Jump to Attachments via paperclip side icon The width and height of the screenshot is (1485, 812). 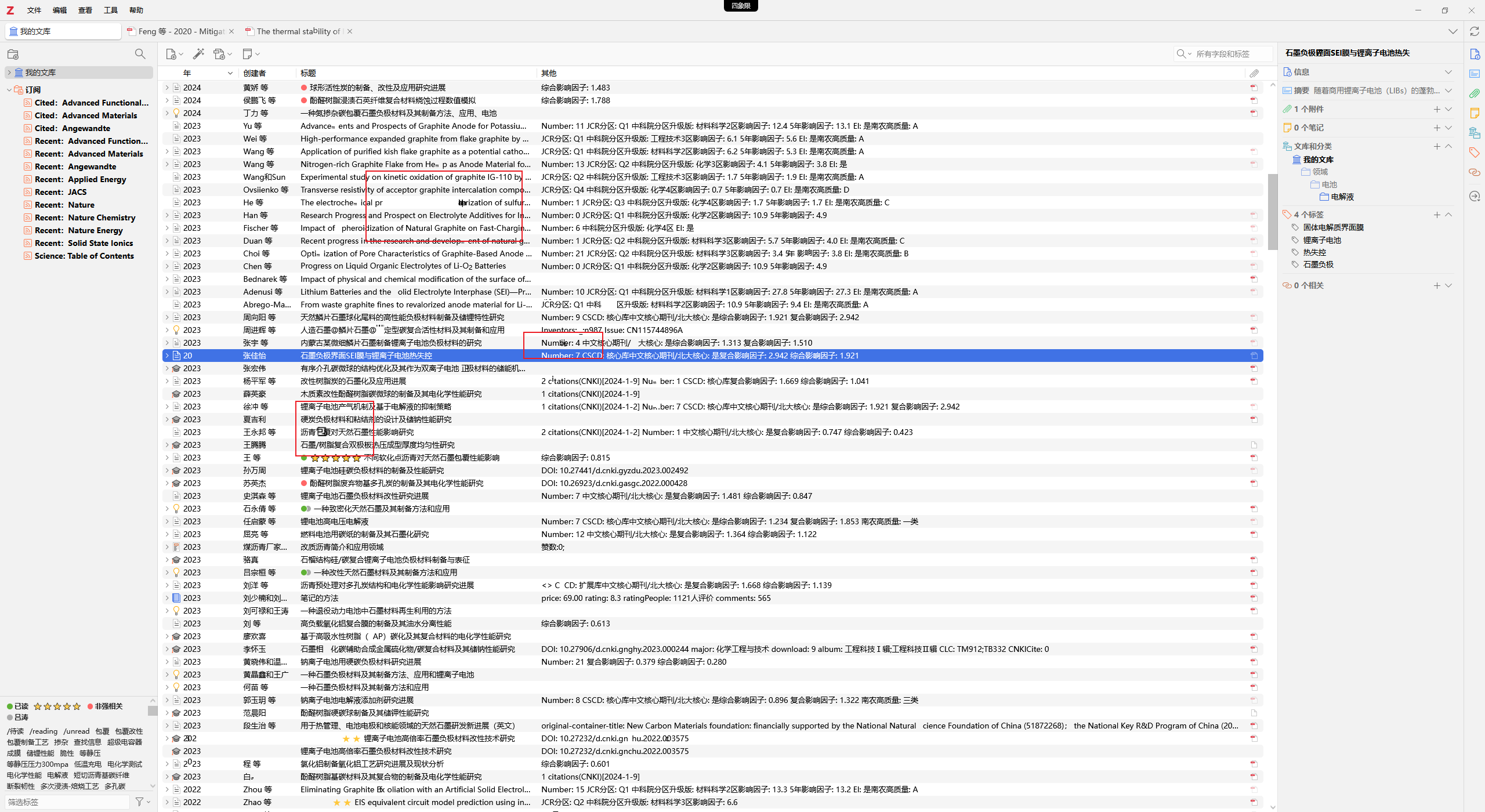1474,93
